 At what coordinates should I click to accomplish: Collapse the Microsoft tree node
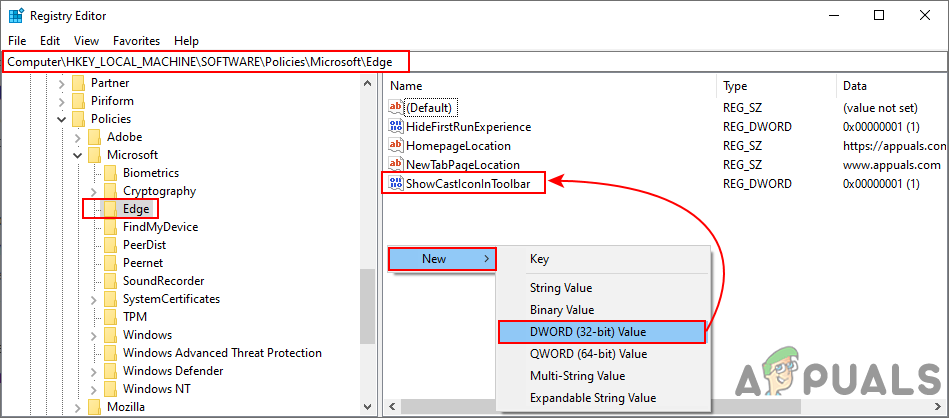[x=78, y=155]
